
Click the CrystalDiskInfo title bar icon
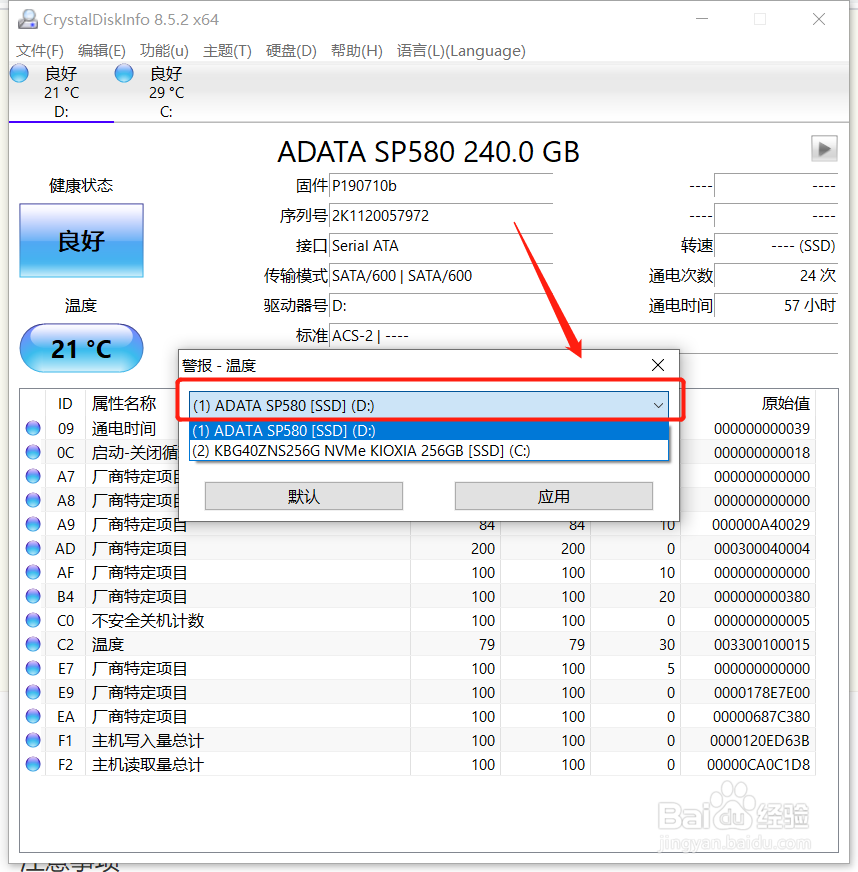[x=28, y=19]
